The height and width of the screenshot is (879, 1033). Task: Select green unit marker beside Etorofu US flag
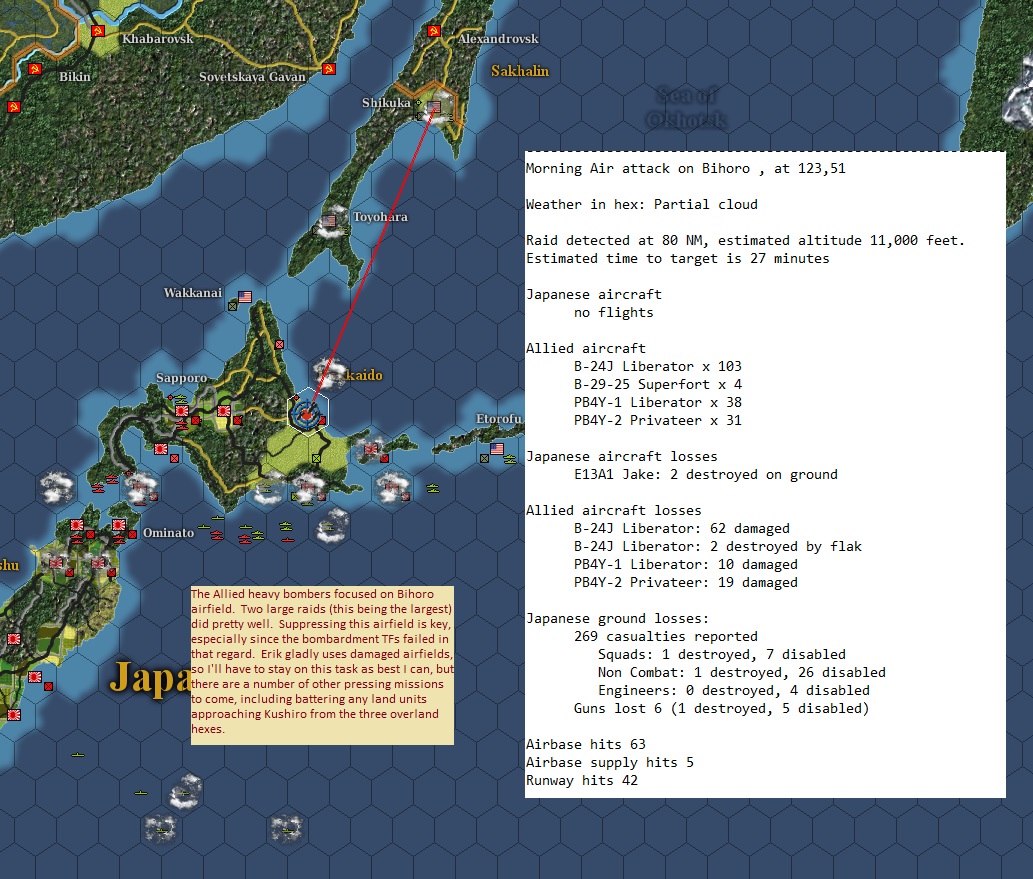(x=484, y=458)
